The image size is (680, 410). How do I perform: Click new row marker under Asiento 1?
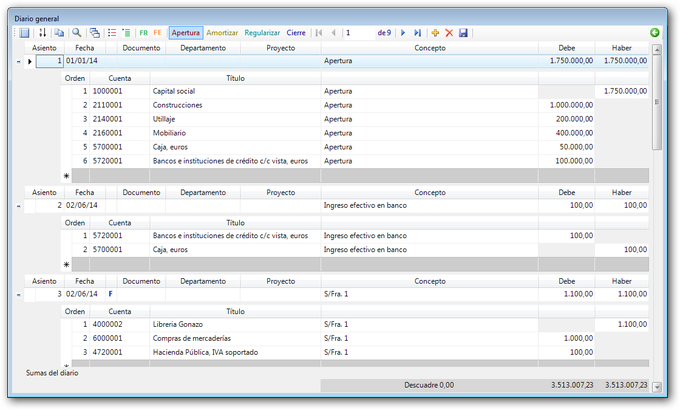66,176
